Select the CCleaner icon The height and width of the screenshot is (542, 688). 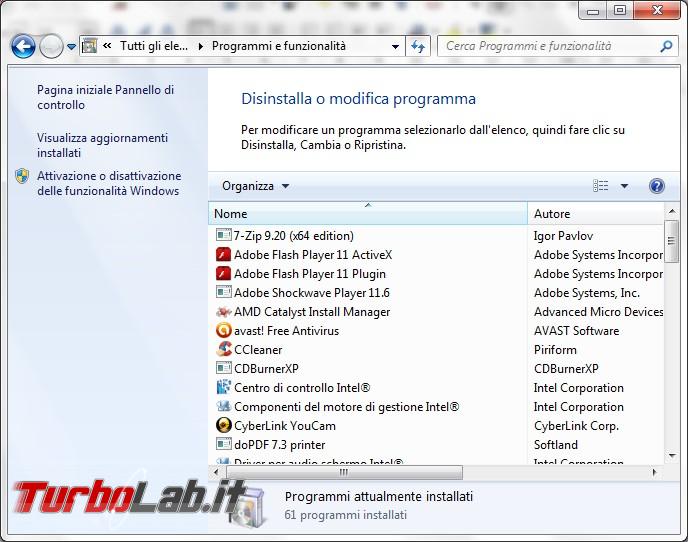click(x=223, y=349)
